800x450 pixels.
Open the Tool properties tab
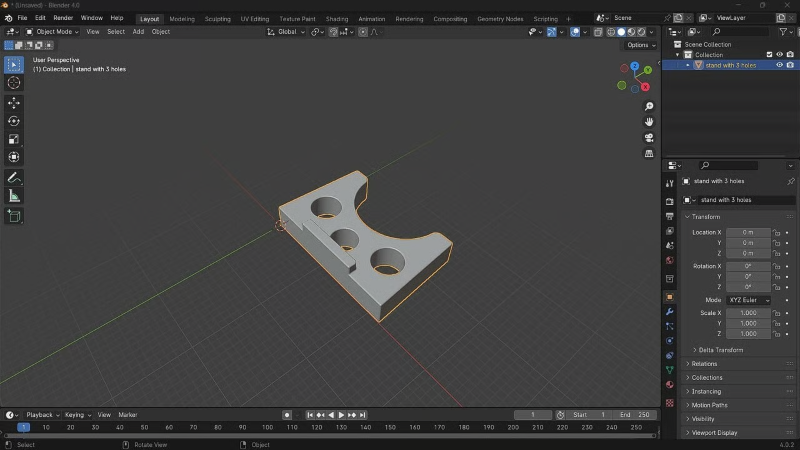pos(669,184)
